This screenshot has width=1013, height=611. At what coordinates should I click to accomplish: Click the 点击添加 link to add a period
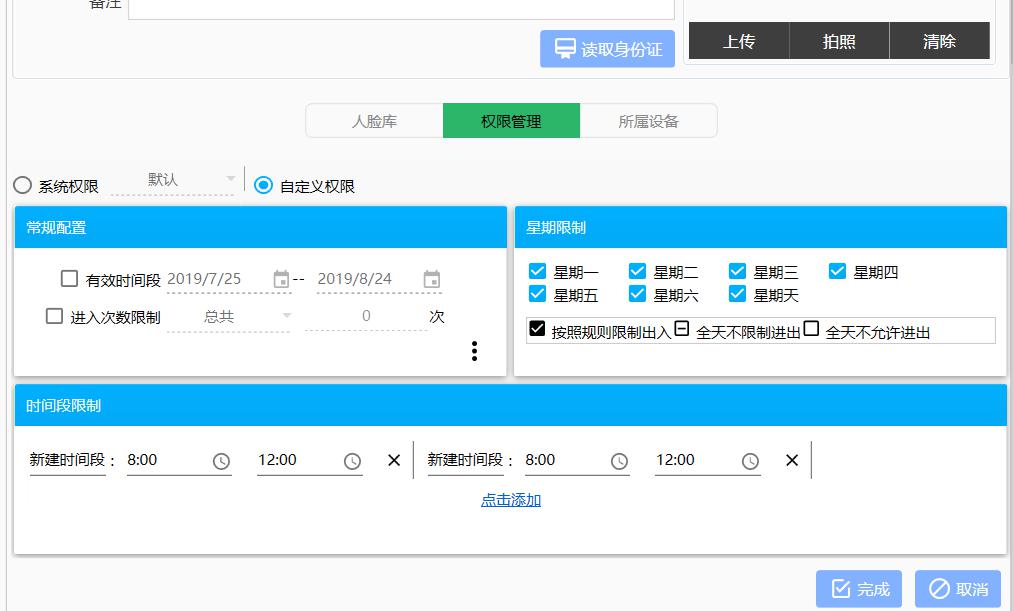coord(510,499)
